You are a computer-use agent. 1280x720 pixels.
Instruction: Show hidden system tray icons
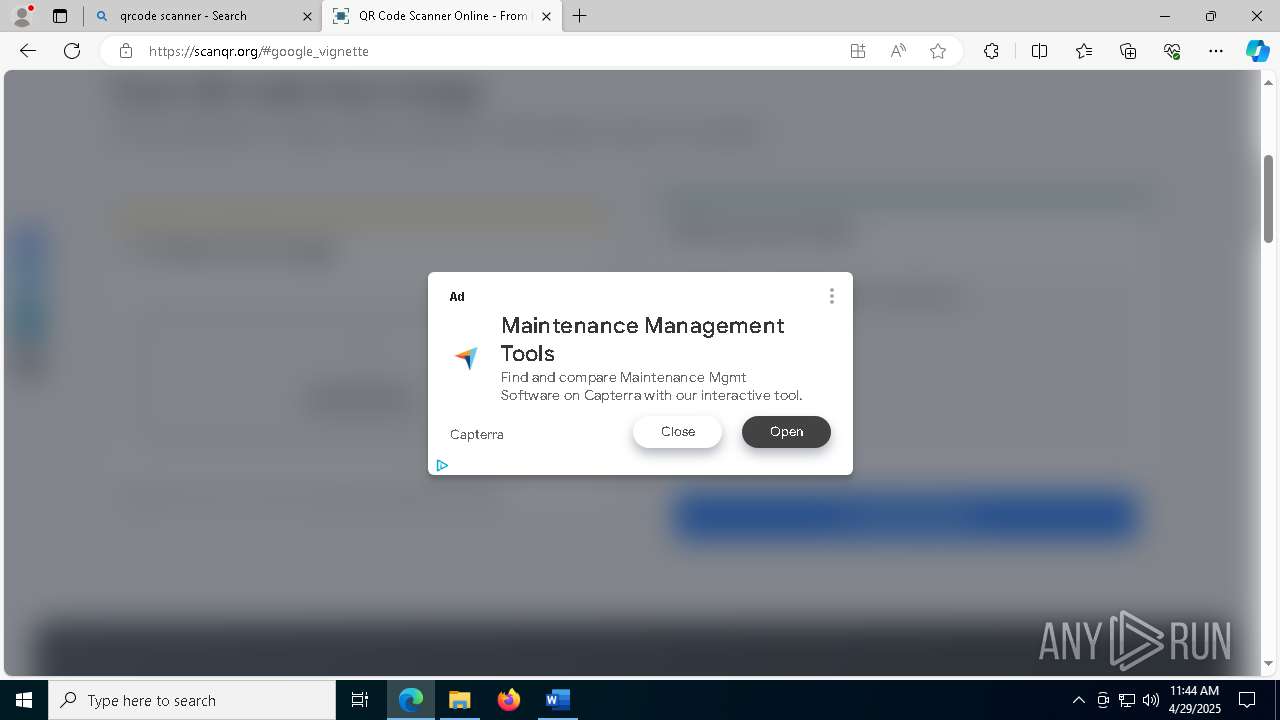click(x=1078, y=700)
